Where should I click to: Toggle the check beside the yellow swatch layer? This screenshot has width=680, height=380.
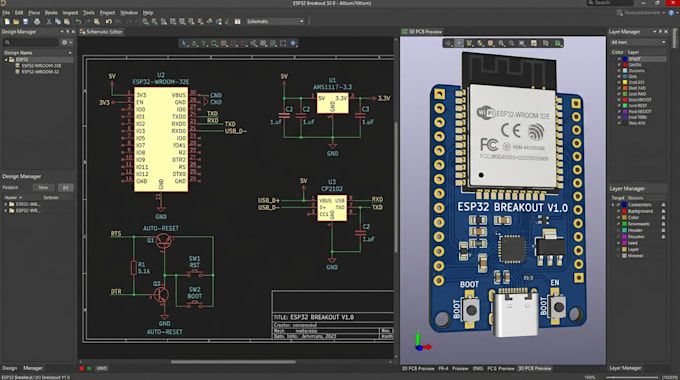pyautogui.click(x=619, y=82)
